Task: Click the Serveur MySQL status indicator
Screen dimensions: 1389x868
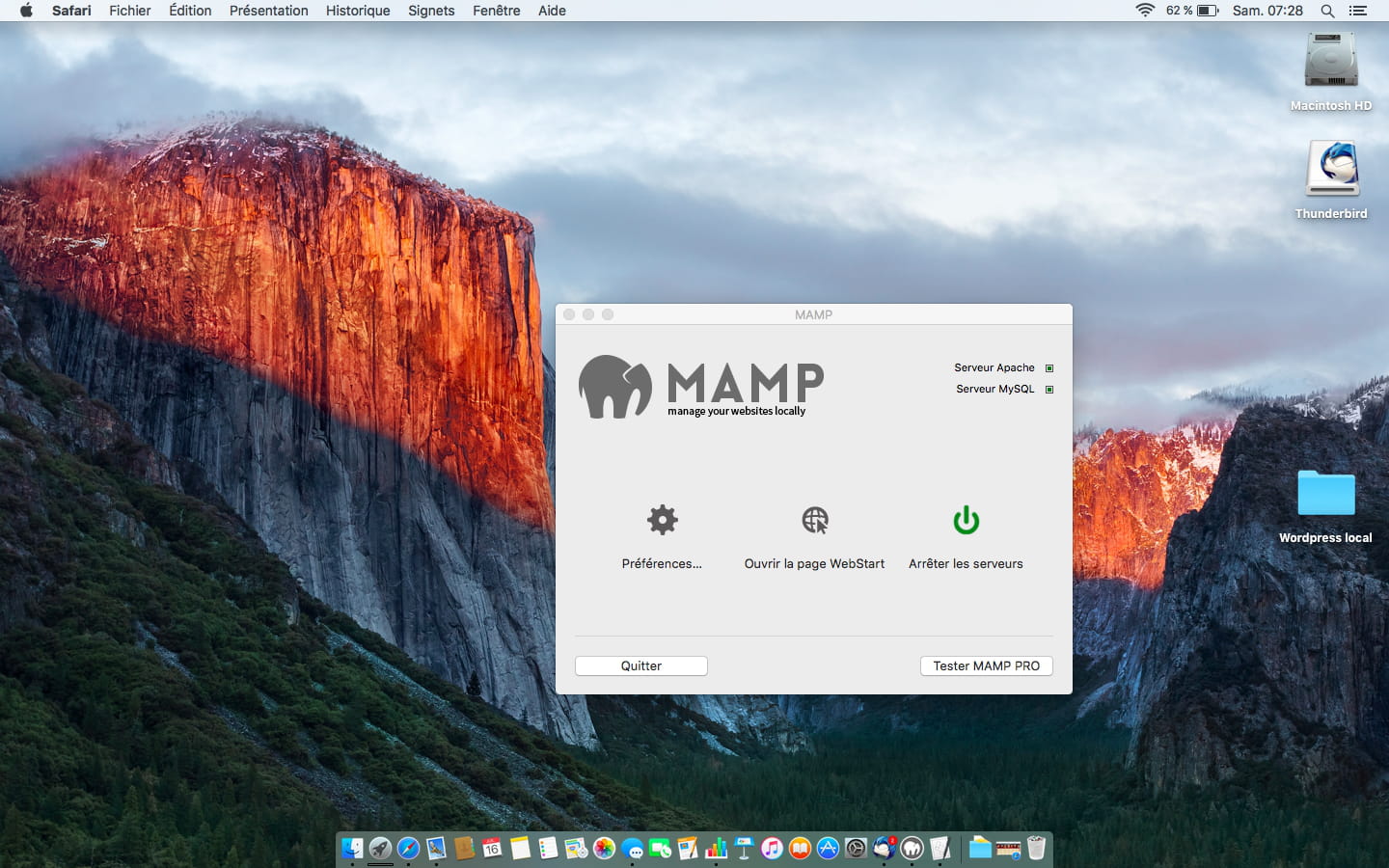Action: (x=1049, y=390)
